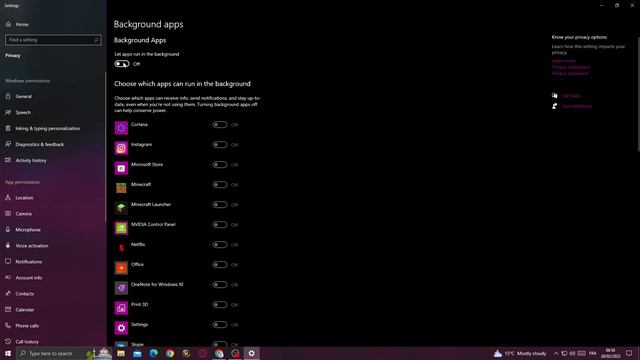Click the Find a setting search box

point(53,40)
